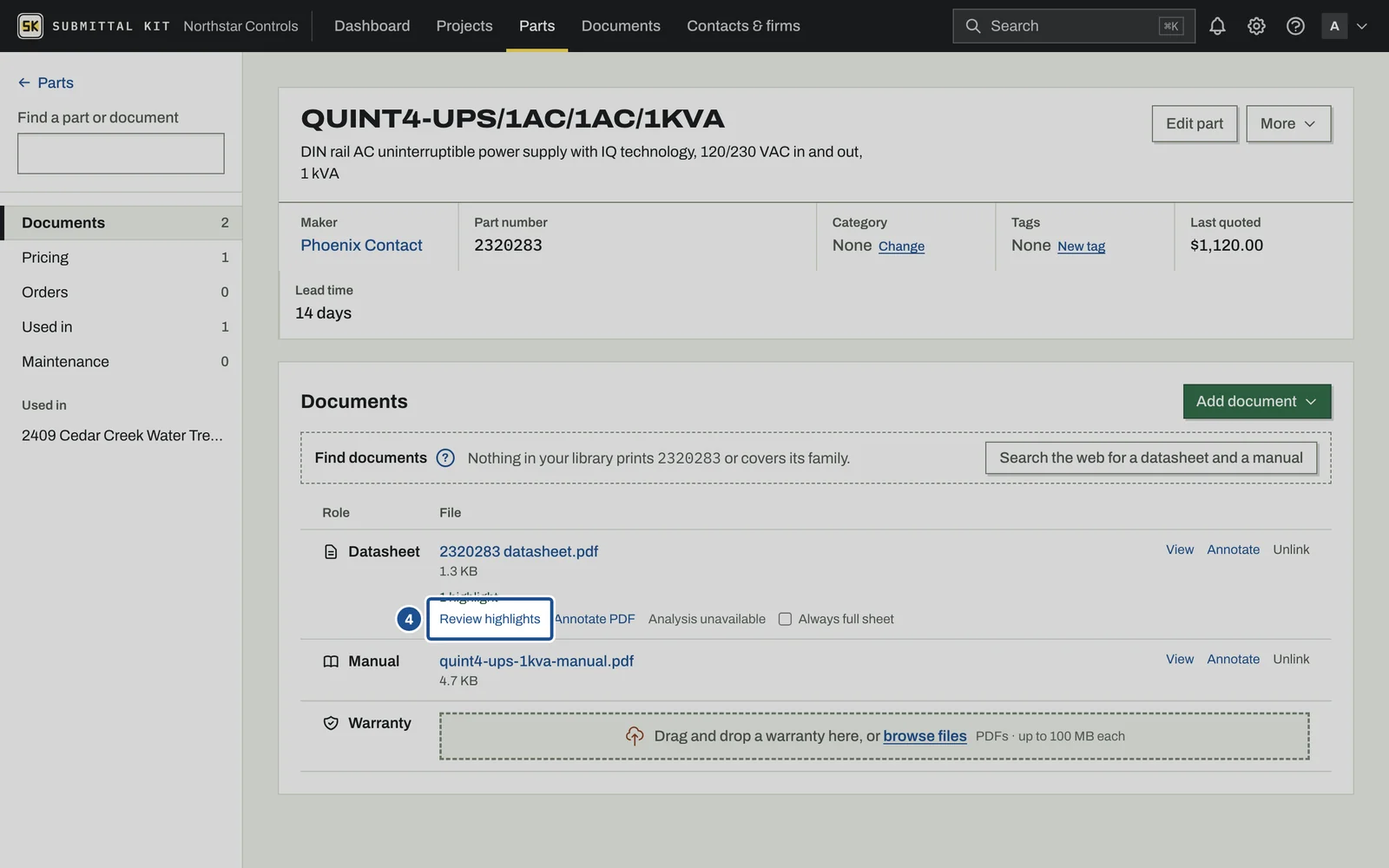Screen dimensions: 1389x868
Task: Open 2409 Cedar Creek Water Tre... project
Action: (x=122, y=435)
